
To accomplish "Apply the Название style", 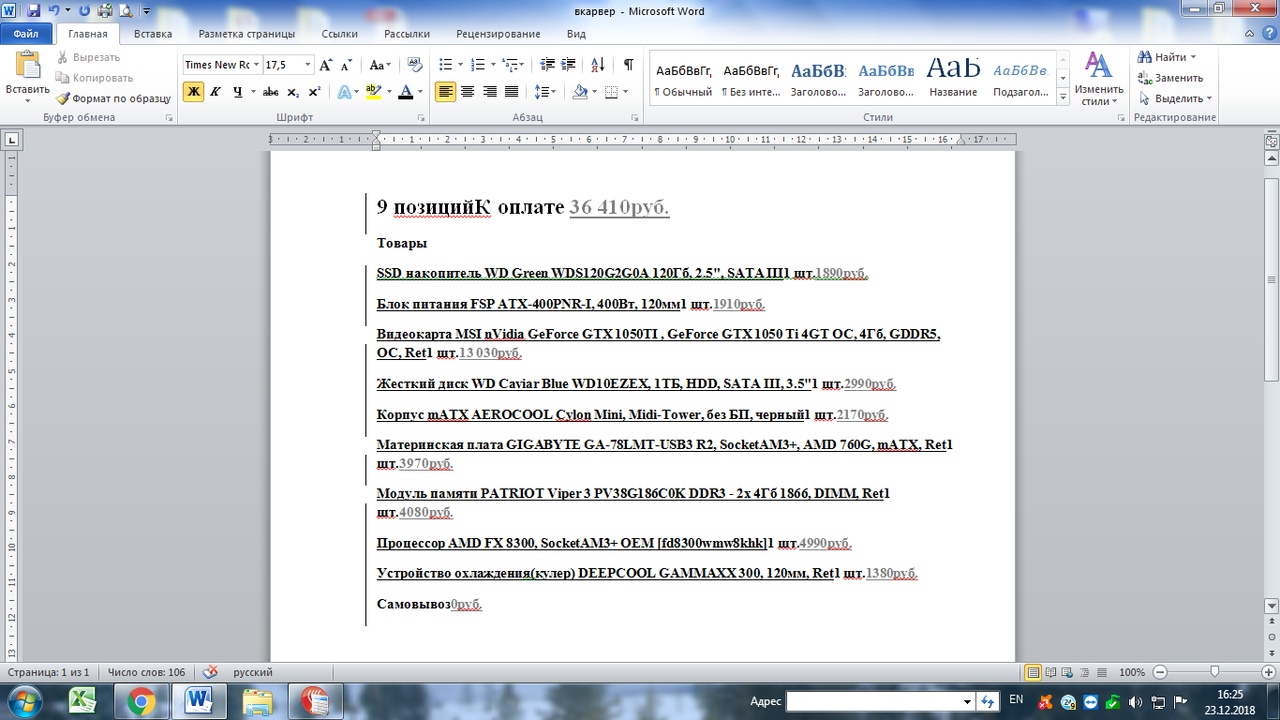I will [x=953, y=80].
